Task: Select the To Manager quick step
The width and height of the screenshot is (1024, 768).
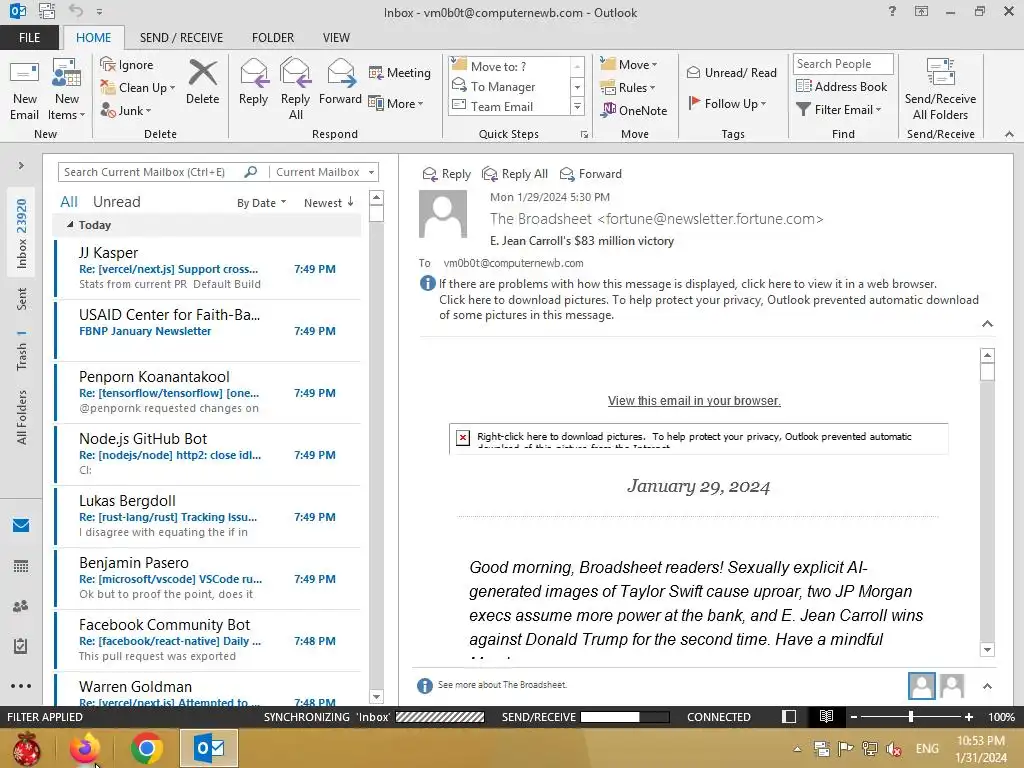Action: (x=509, y=86)
